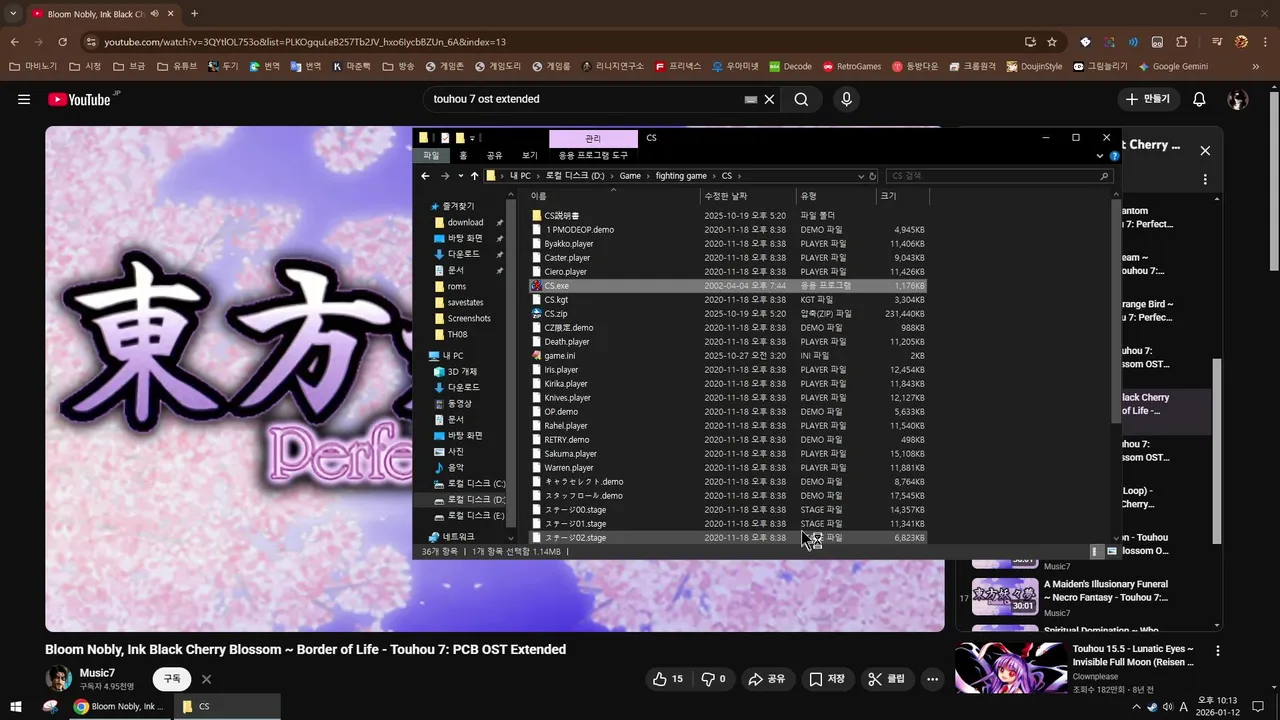Click the A Maiden's Illusionary Funeral thumbnail
The image size is (1280, 720).
(1005, 597)
